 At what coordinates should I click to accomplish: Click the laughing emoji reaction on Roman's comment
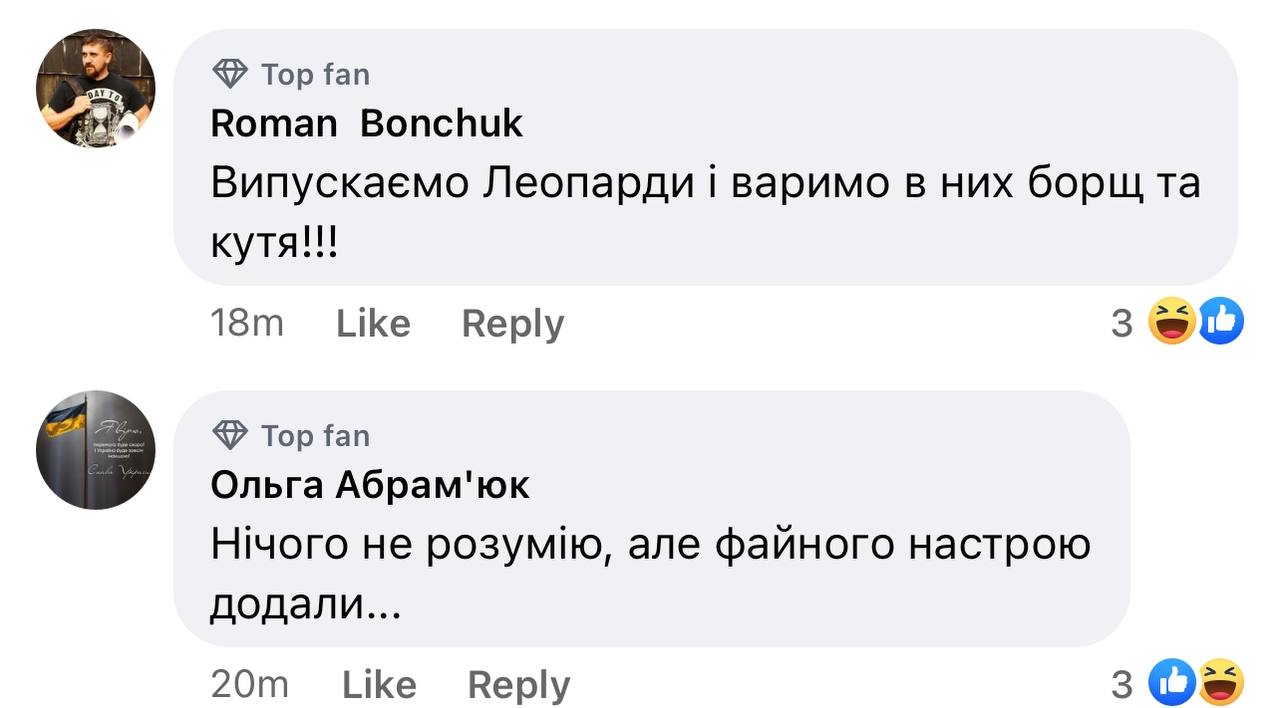(1172, 322)
